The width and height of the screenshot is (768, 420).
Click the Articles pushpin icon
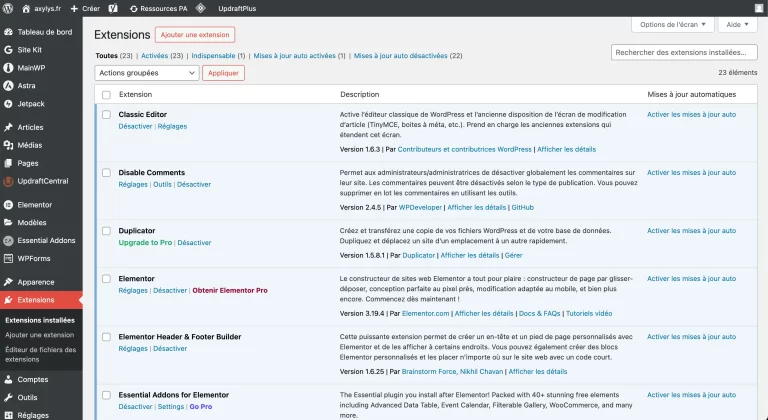pyautogui.click(x=8, y=127)
